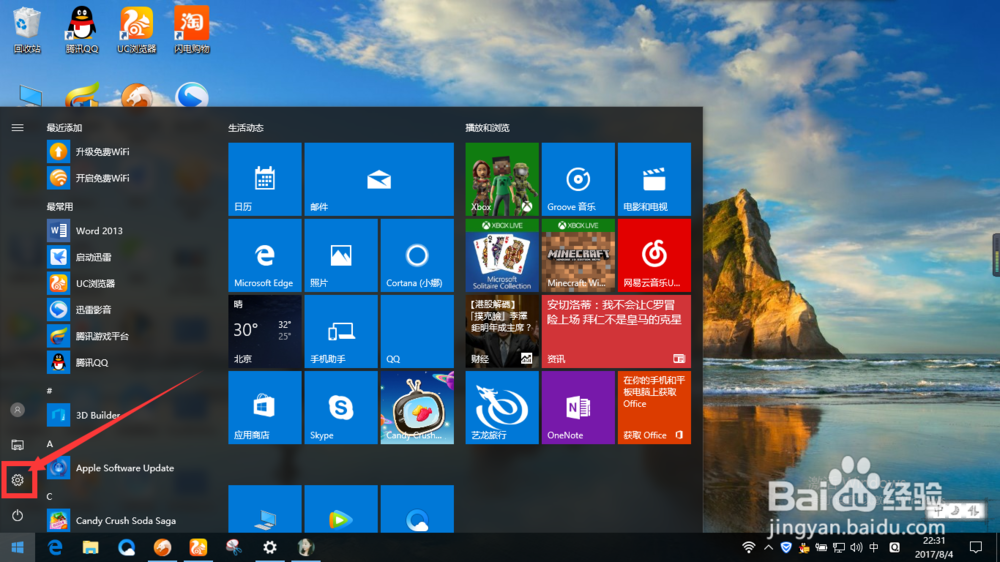The height and width of the screenshot is (562, 1000).
Task: Open the Beijing weather tile
Action: tap(265, 331)
